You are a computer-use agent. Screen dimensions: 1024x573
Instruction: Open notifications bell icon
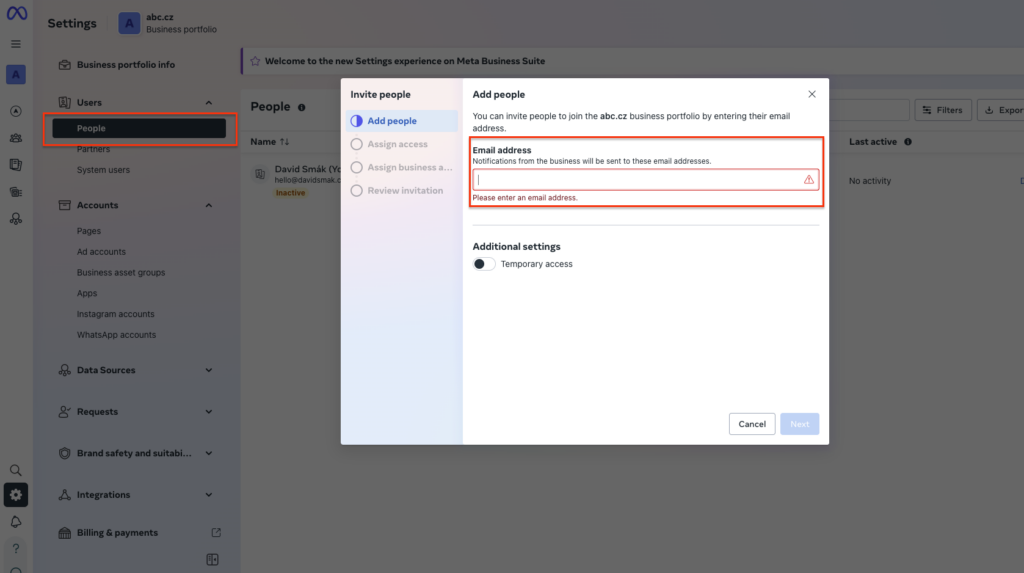pos(16,521)
